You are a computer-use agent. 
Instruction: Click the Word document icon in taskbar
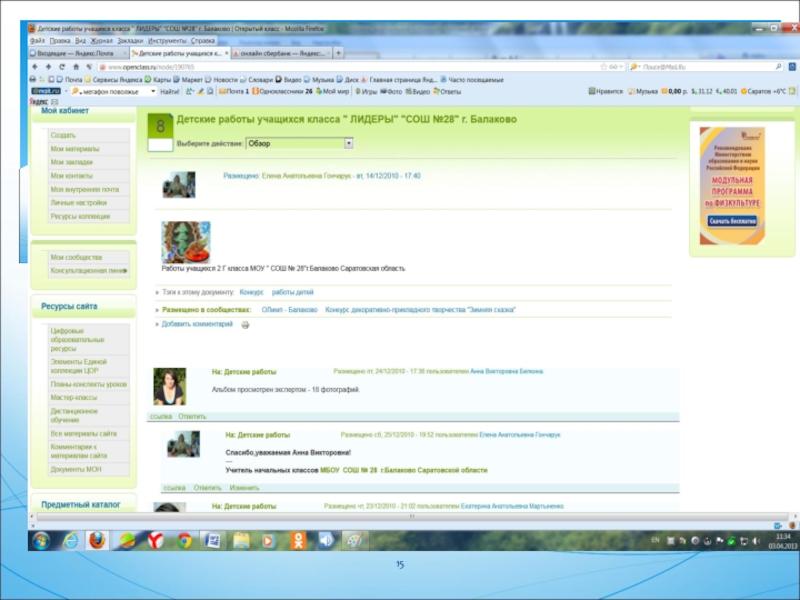pyautogui.click(x=212, y=540)
